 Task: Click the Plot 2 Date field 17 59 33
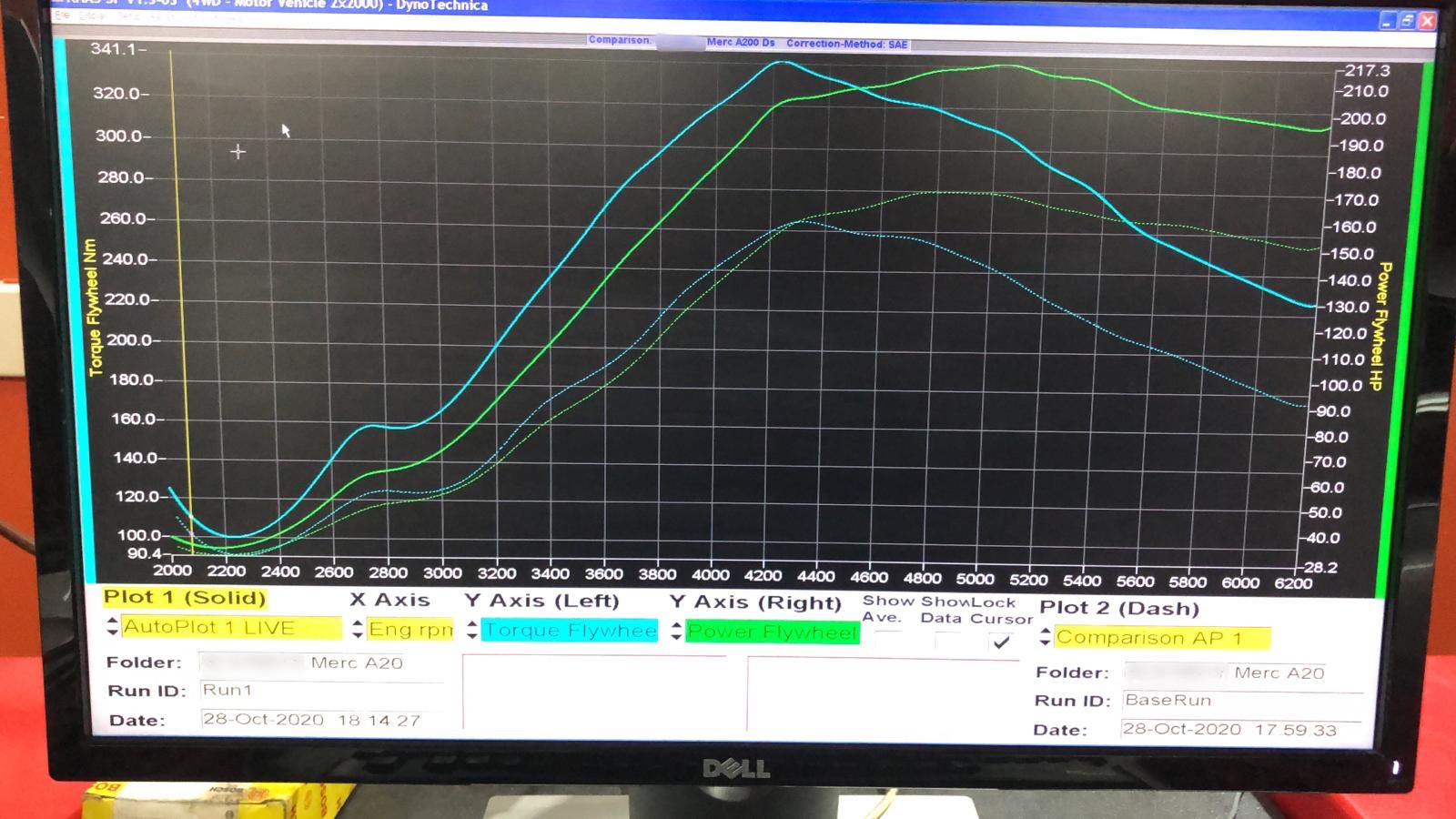click(1242, 729)
